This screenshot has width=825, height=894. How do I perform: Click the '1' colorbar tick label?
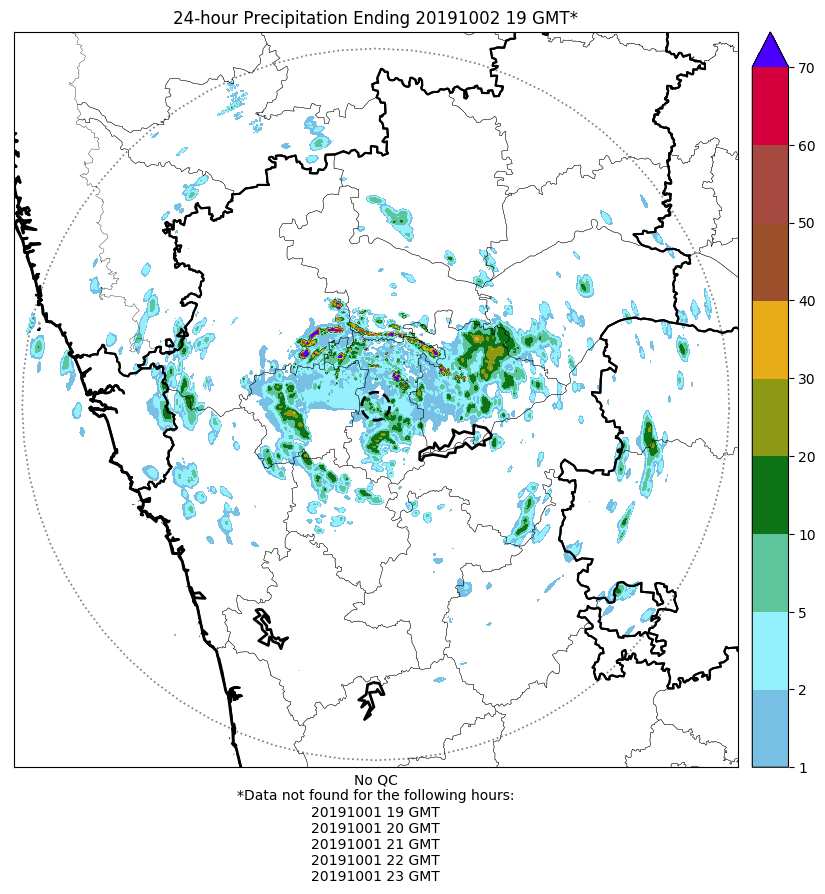[x=803, y=768]
